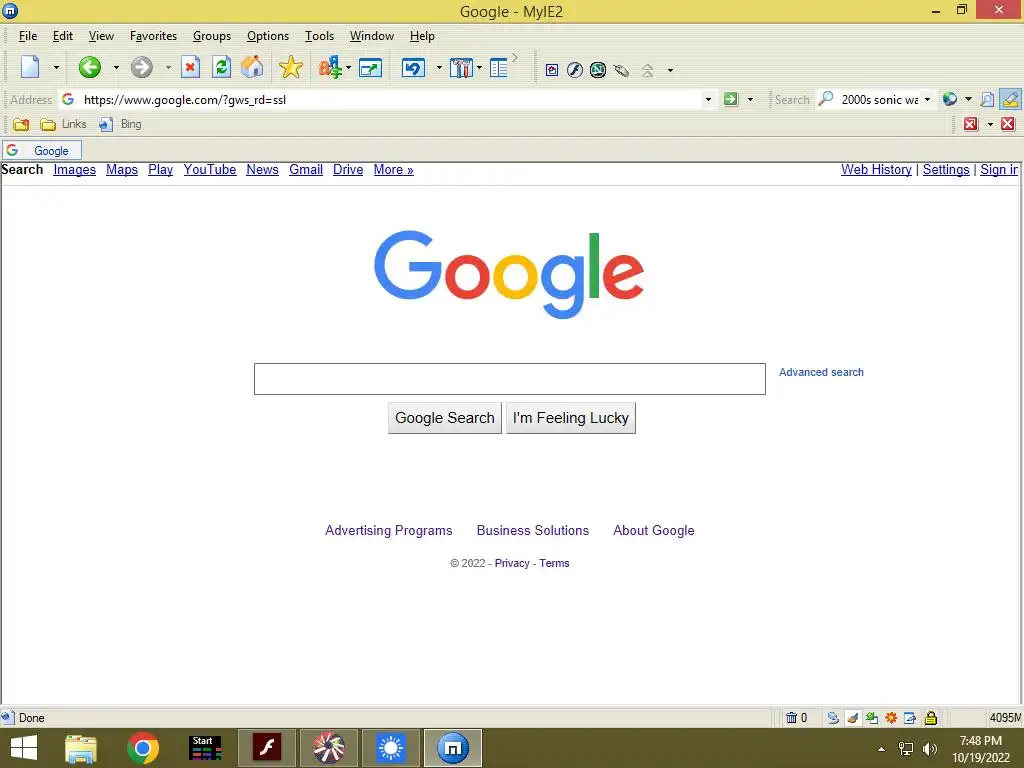Expand the globe search engine dropdown arrow
Image resolution: width=1024 pixels, height=768 pixels.
coord(968,99)
